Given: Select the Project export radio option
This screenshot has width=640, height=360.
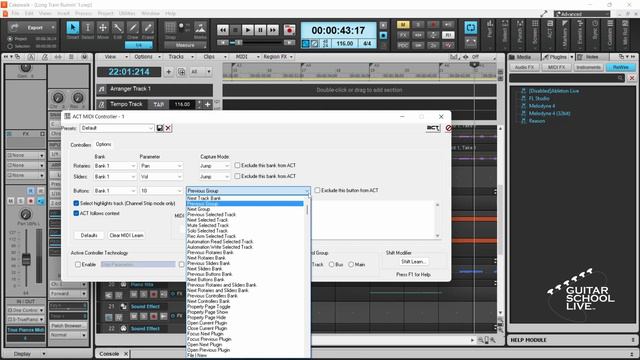Looking at the screenshot, I should (x=10, y=39).
